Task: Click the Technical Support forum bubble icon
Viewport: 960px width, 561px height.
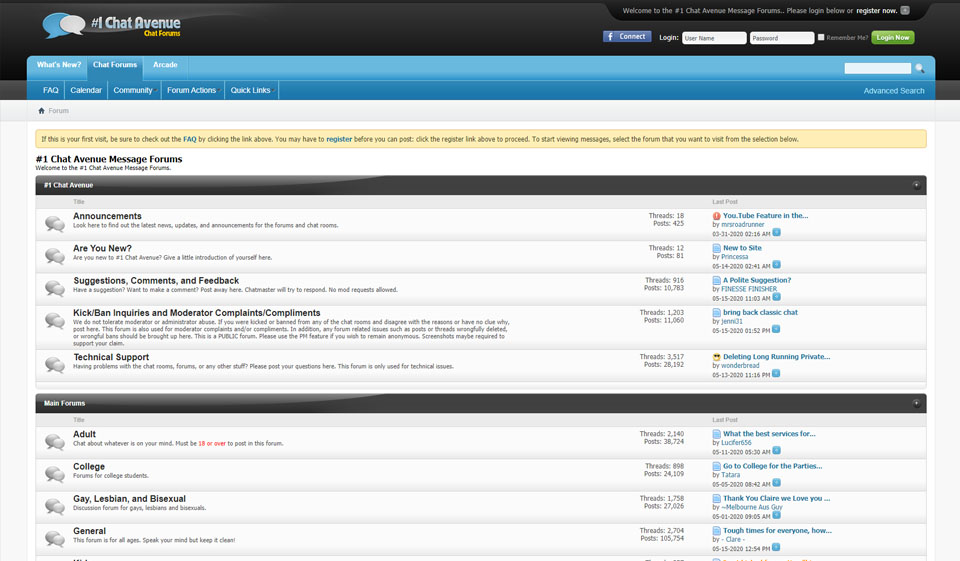Action: click(55, 365)
